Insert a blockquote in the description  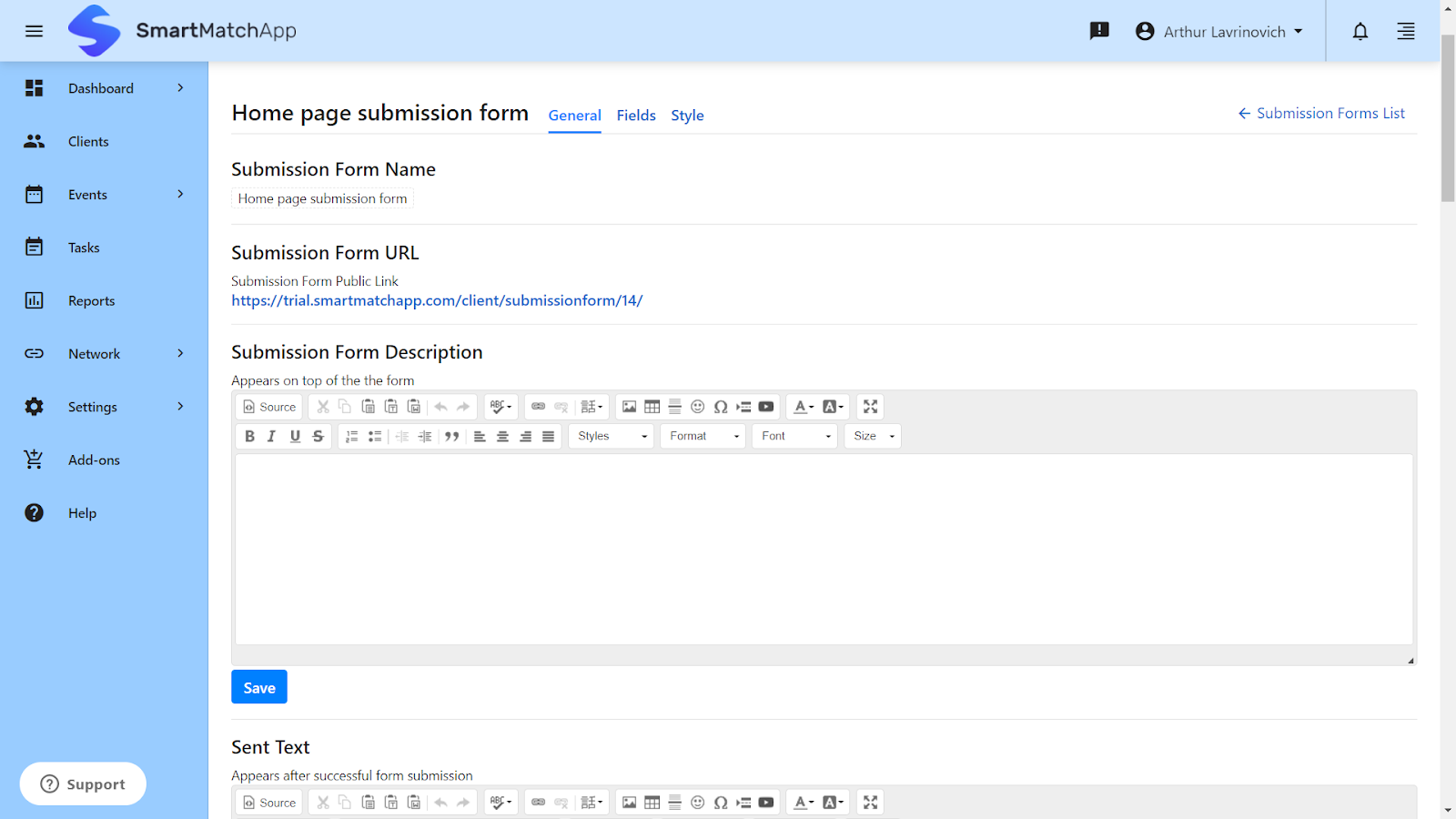pyautogui.click(x=452, y=436)
